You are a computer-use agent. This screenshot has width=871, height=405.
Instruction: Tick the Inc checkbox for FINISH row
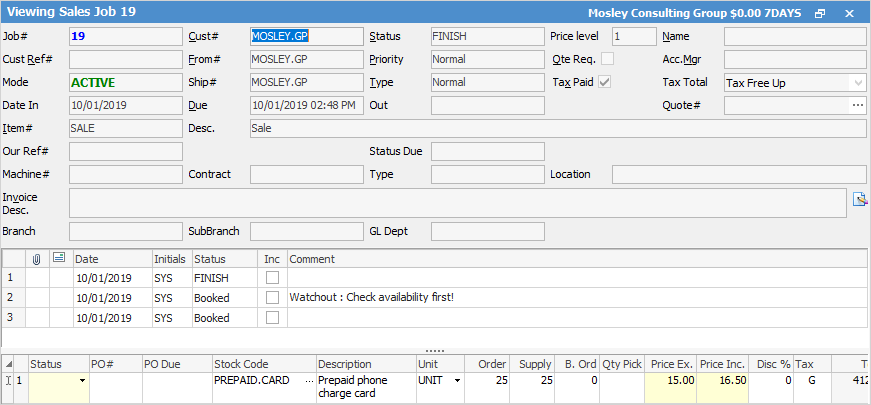[272, 277]
